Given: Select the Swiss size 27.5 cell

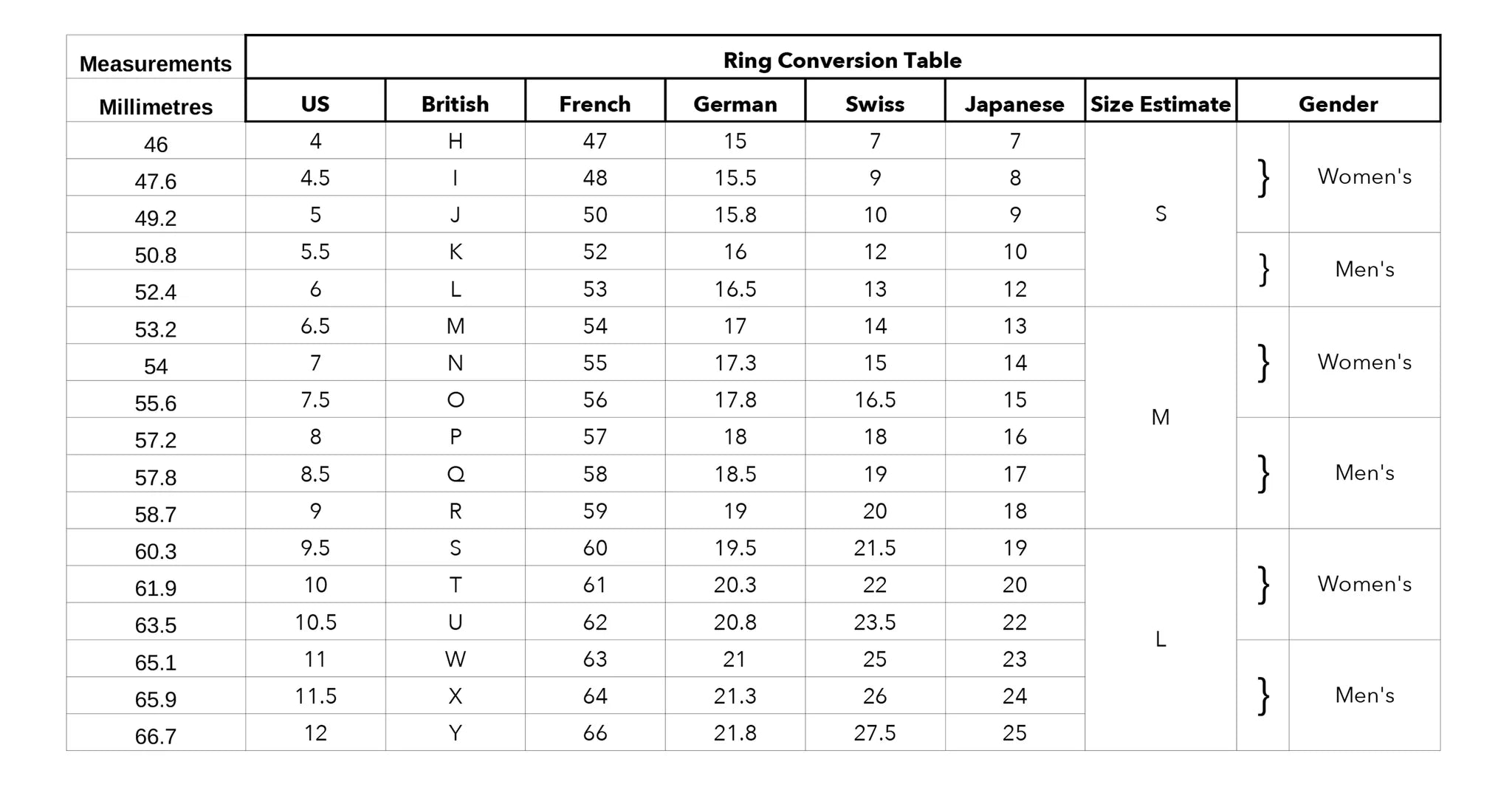Looking at the screenshot, I should 875,733.
